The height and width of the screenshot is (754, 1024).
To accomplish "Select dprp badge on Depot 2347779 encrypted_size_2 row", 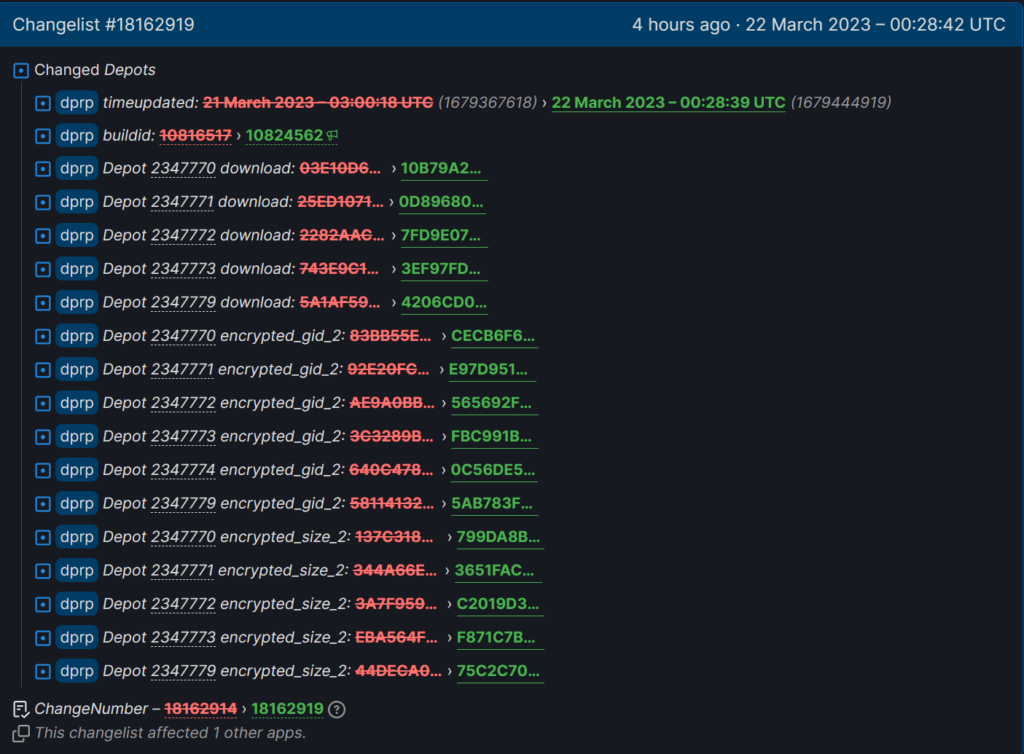I will [x=77, y=671].
